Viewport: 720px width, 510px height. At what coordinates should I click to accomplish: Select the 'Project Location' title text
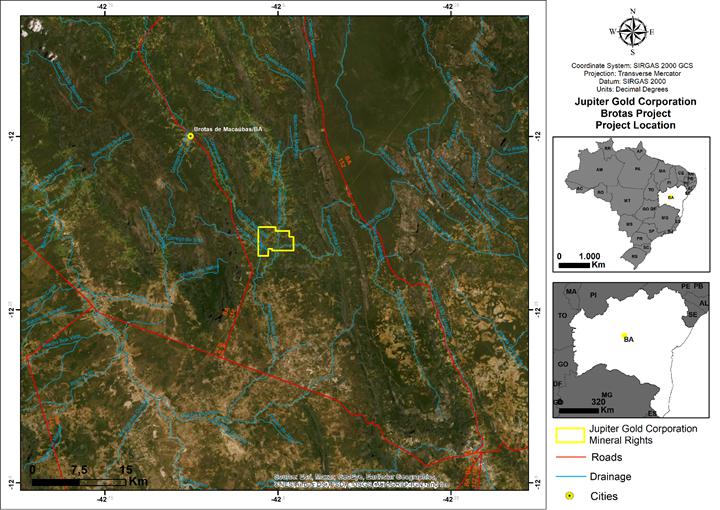(634, 126)
